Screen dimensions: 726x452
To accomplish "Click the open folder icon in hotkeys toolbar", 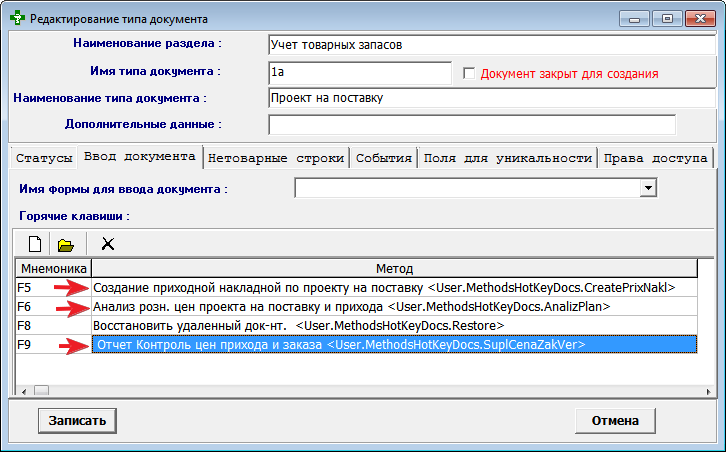I will point(66,245).
